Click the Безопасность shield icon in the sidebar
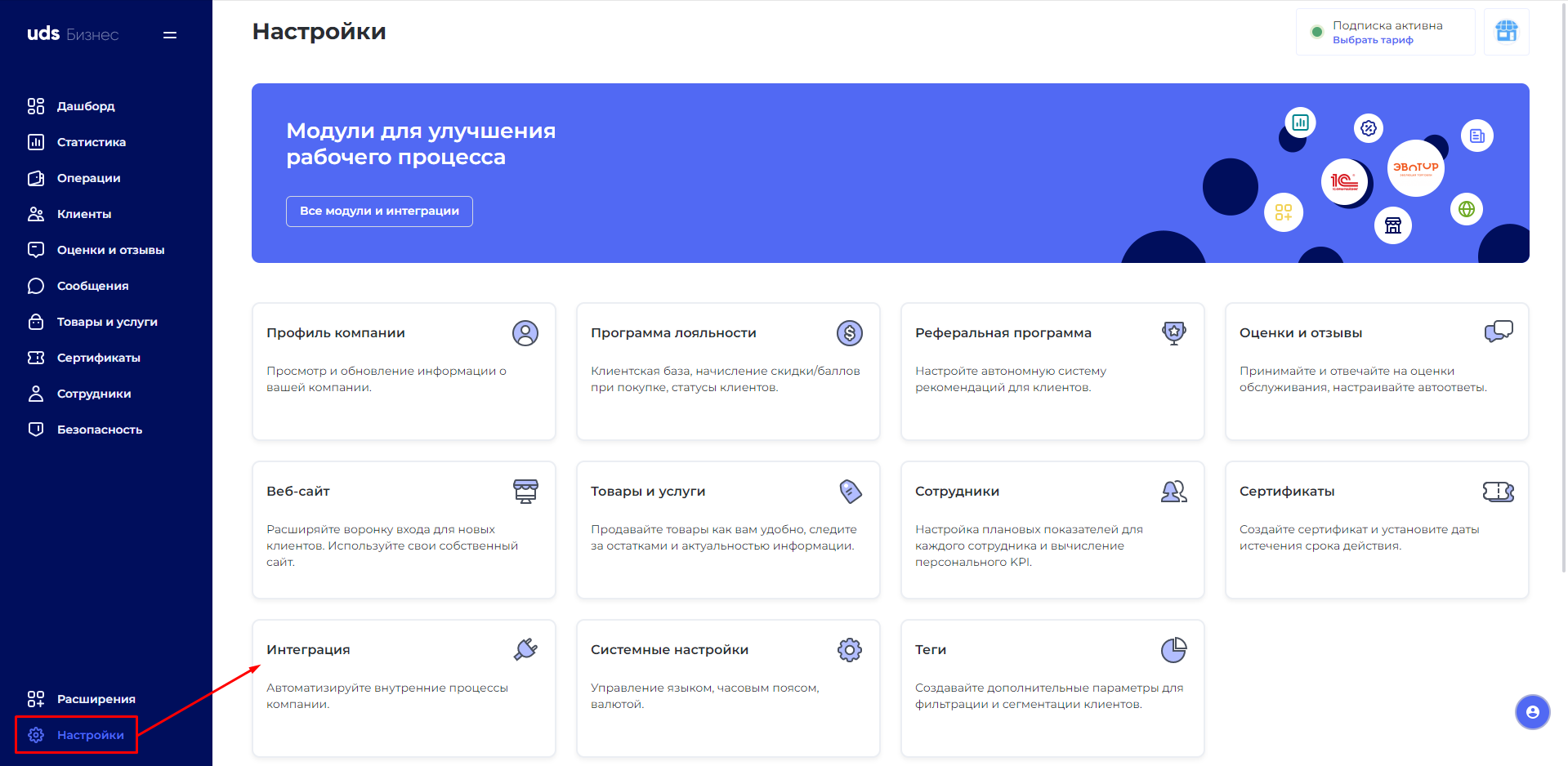The height and width of the screenshot is (766, 1568). 36,430
